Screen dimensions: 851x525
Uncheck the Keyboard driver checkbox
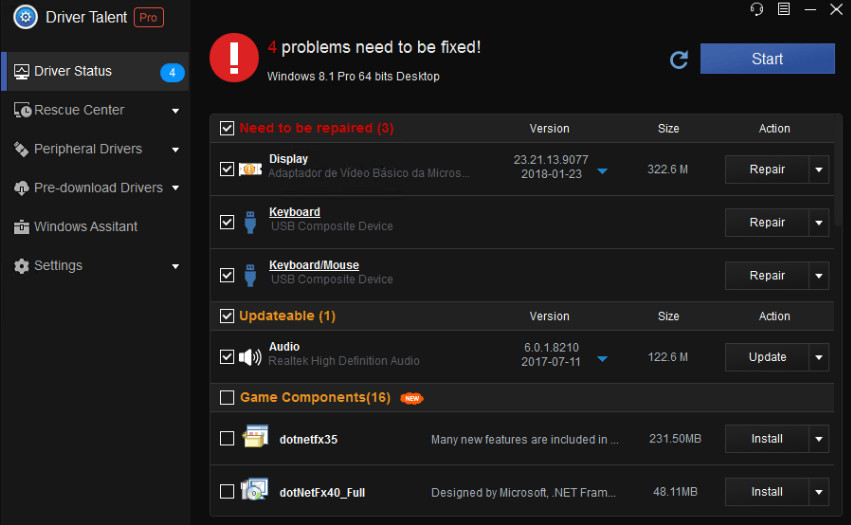(x=227, y=222)
